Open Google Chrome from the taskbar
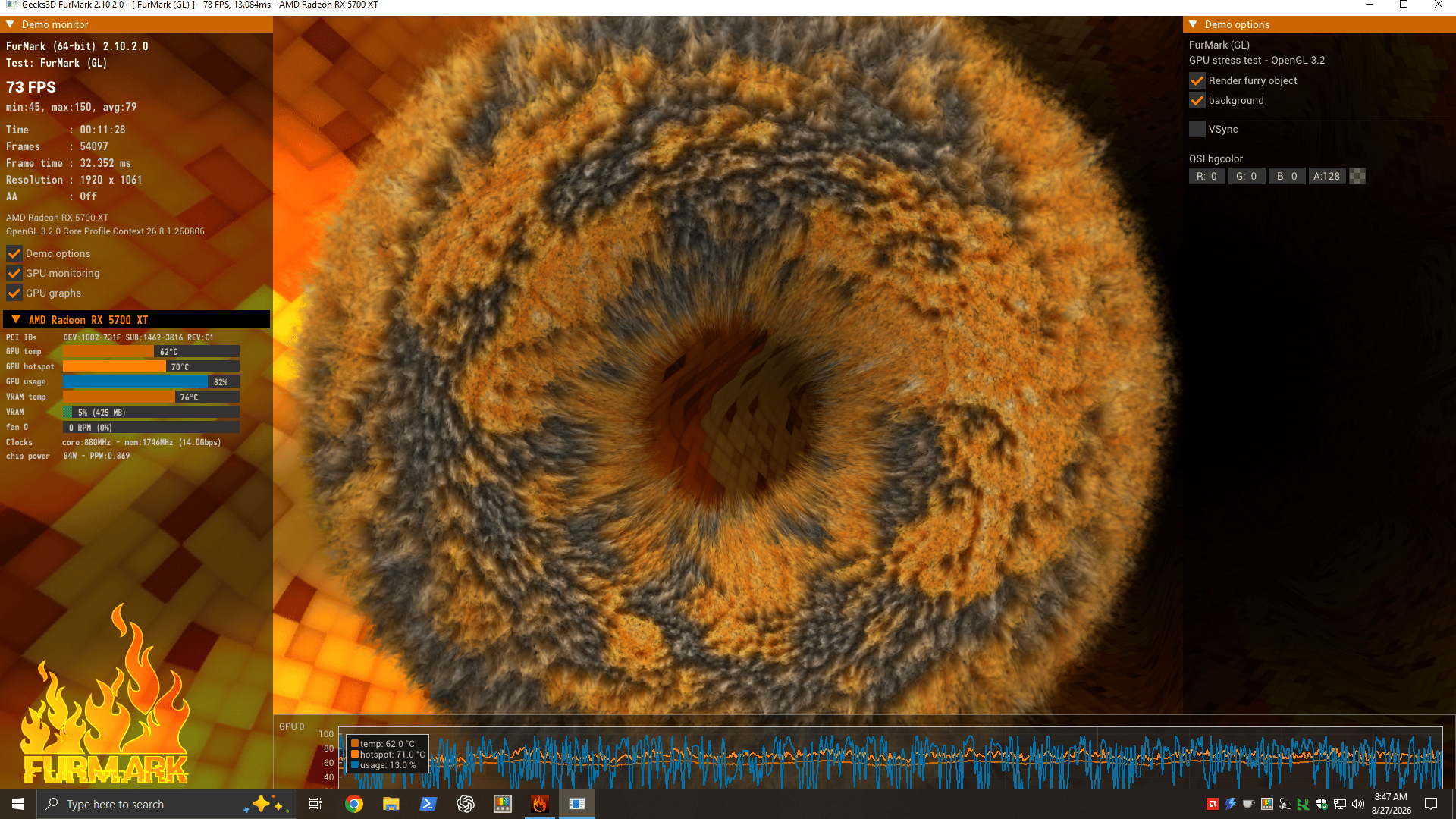This screenshot has height=819, width=1456. point(353,804)
